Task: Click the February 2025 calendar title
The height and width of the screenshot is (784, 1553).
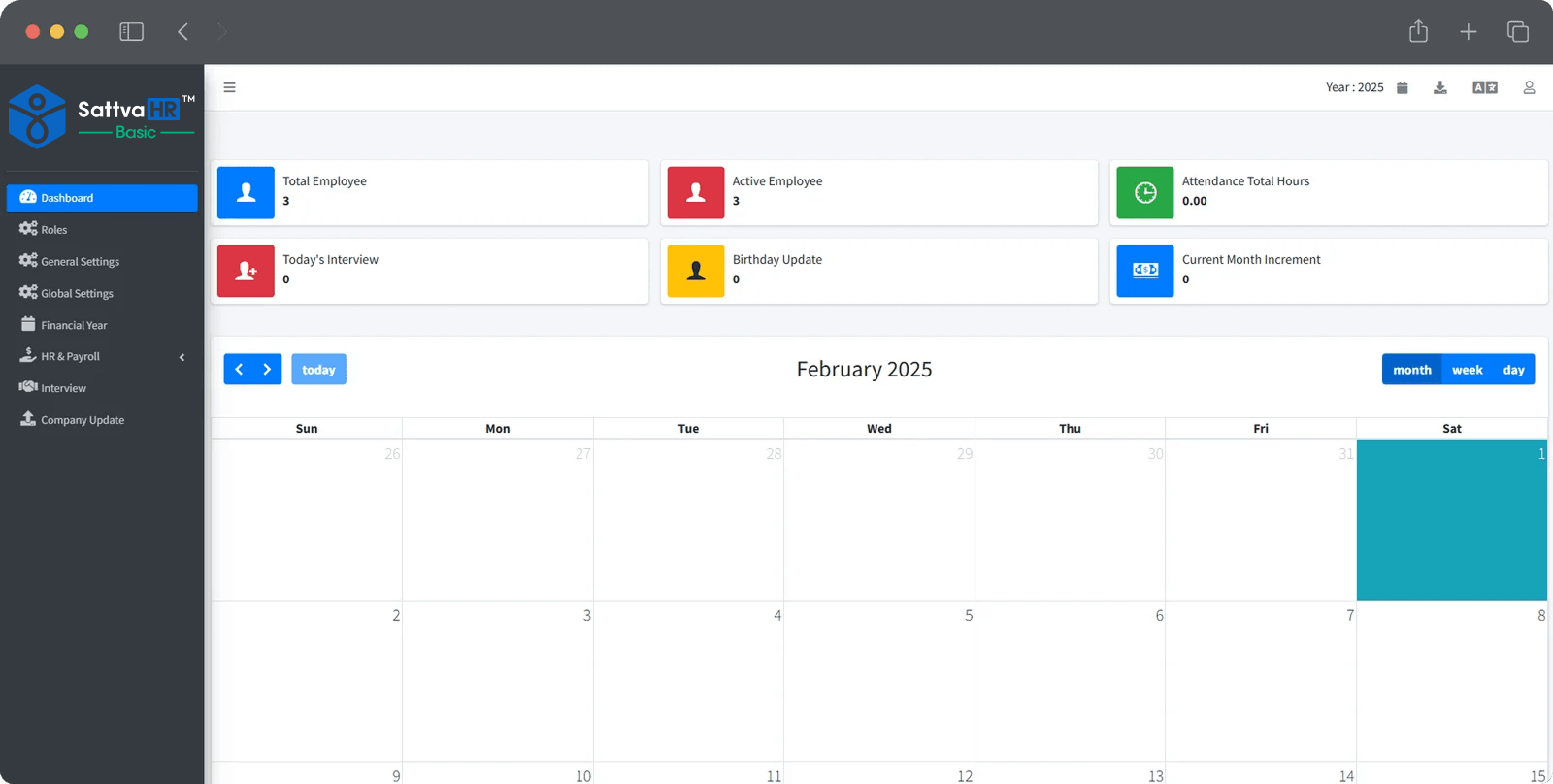Action: click(864, 370)
